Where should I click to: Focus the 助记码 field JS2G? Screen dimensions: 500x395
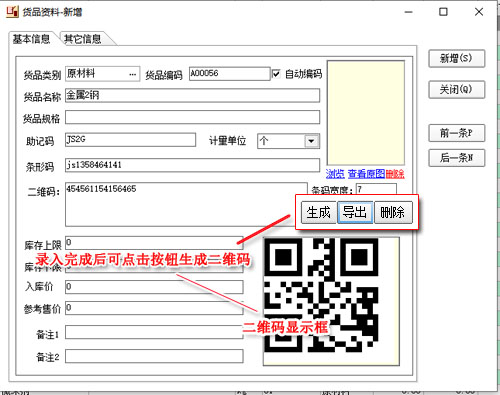tap(130, 140)
